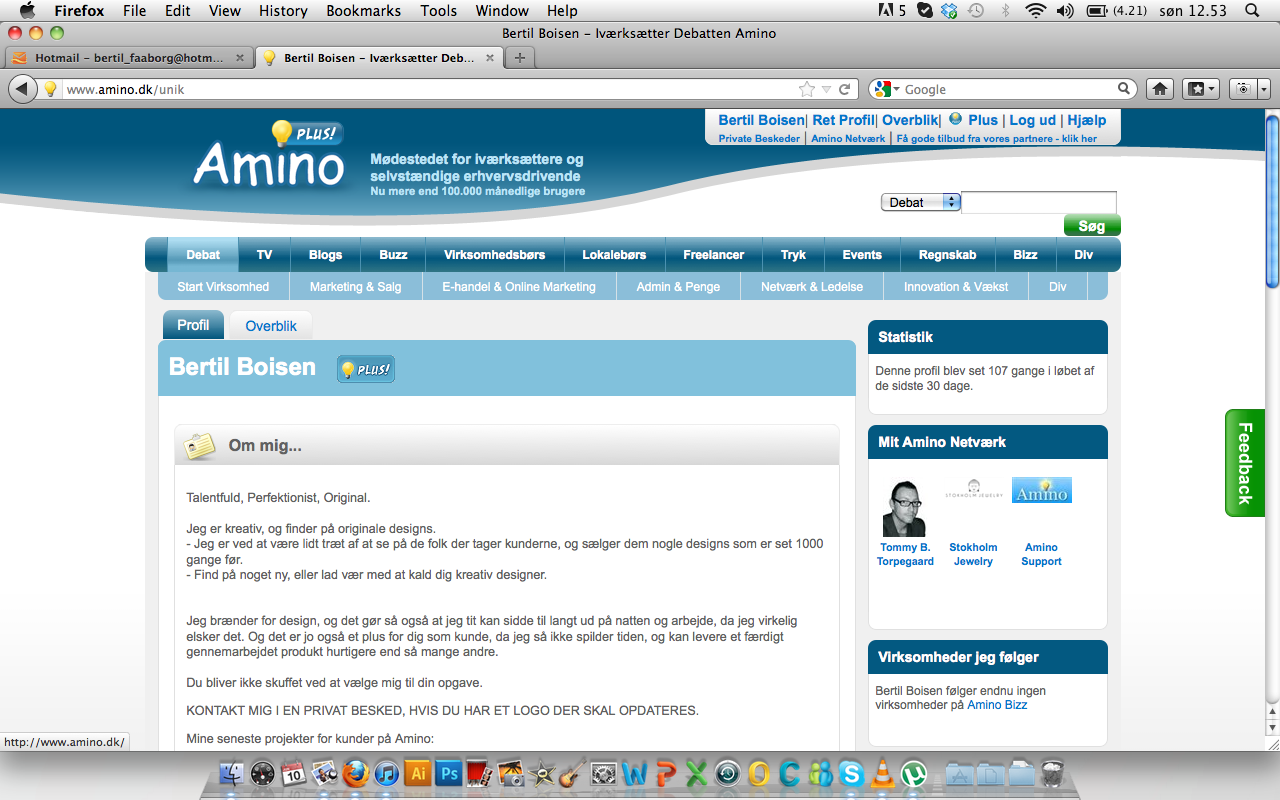The width and height of the screenshot is (1280, 800).
Task: Switch to the Hotmail tab
Action: pos(128,58)
